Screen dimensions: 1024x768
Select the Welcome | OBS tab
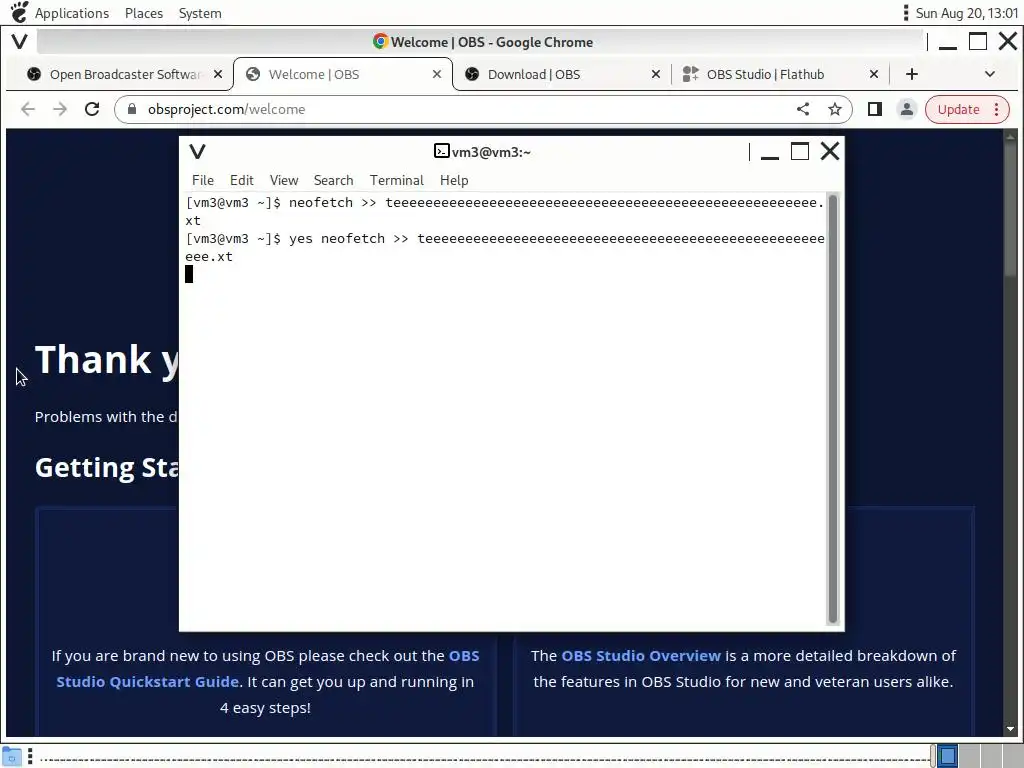[x=343, y=74]
